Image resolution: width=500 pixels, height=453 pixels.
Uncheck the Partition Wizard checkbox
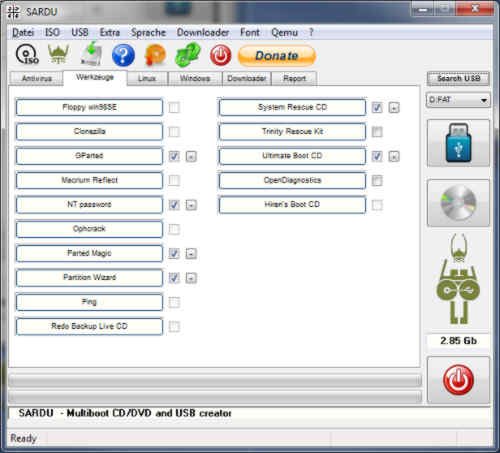(174, 278)
